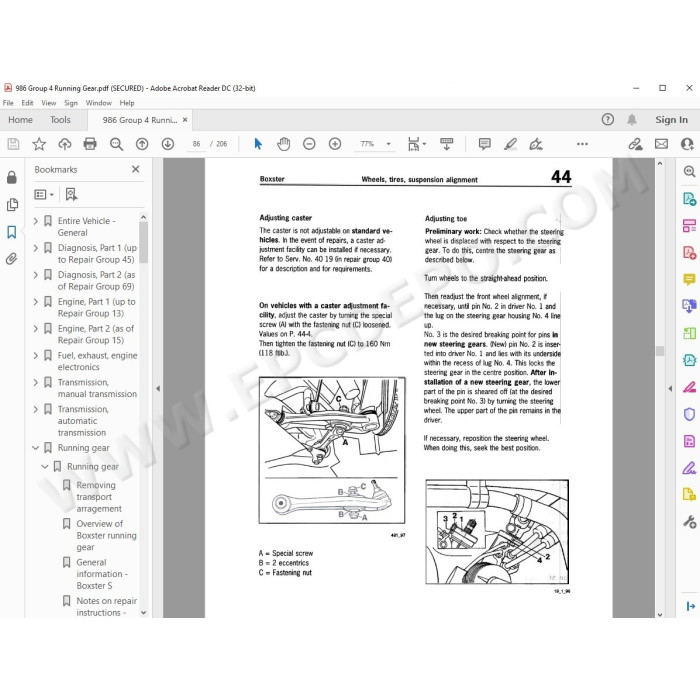Screen dimensions: 700x700
Task: Open the notifications bell
Action: coord(632,119)
